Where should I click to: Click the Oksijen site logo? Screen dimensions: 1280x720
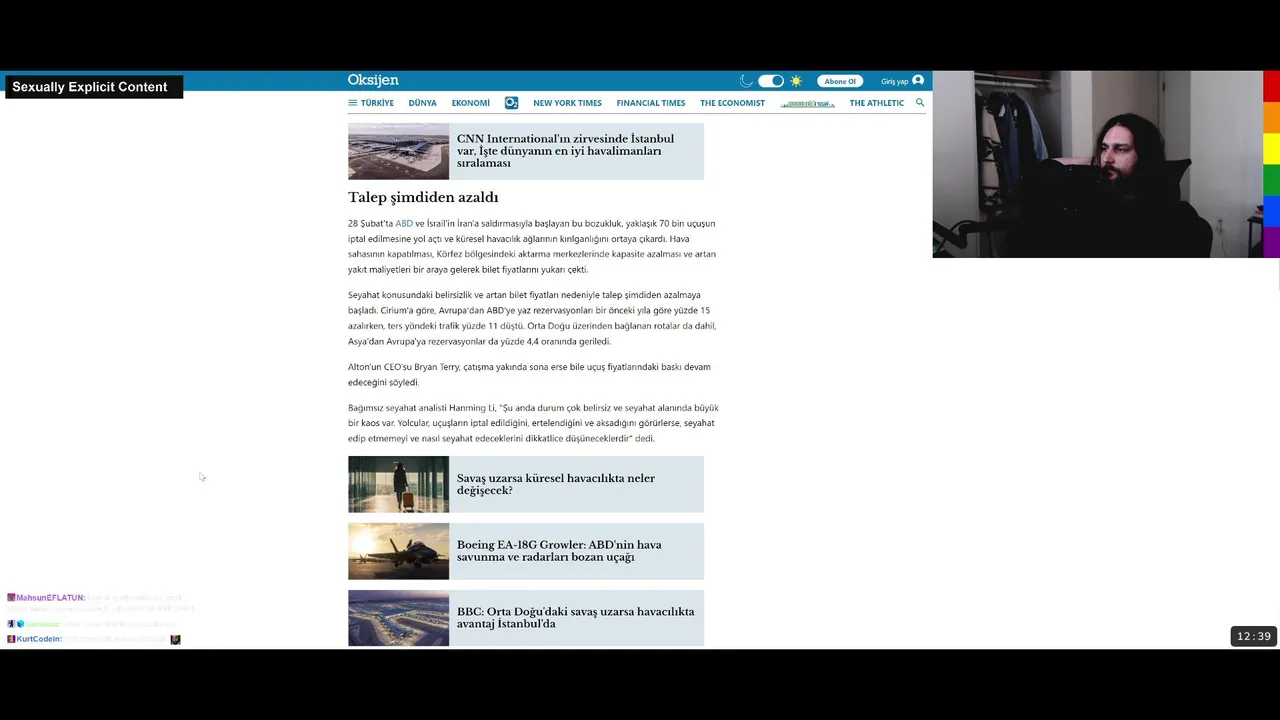373,80
